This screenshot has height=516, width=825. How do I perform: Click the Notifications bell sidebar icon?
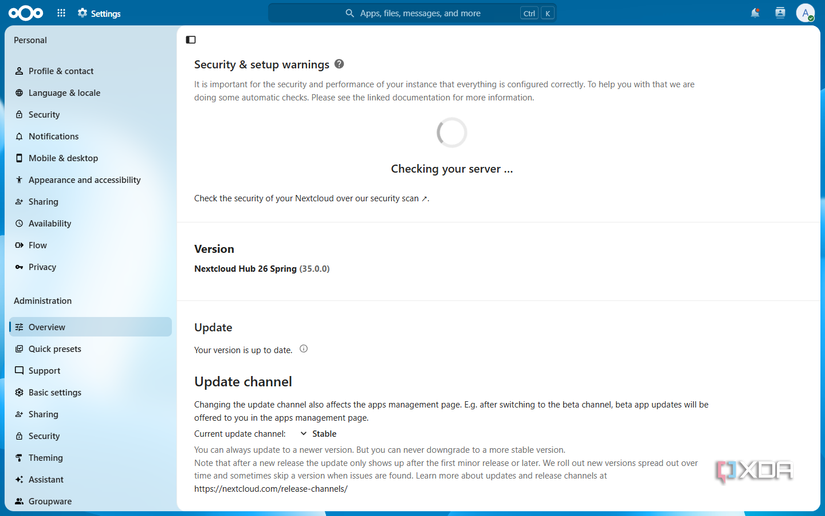coord(19,136)
